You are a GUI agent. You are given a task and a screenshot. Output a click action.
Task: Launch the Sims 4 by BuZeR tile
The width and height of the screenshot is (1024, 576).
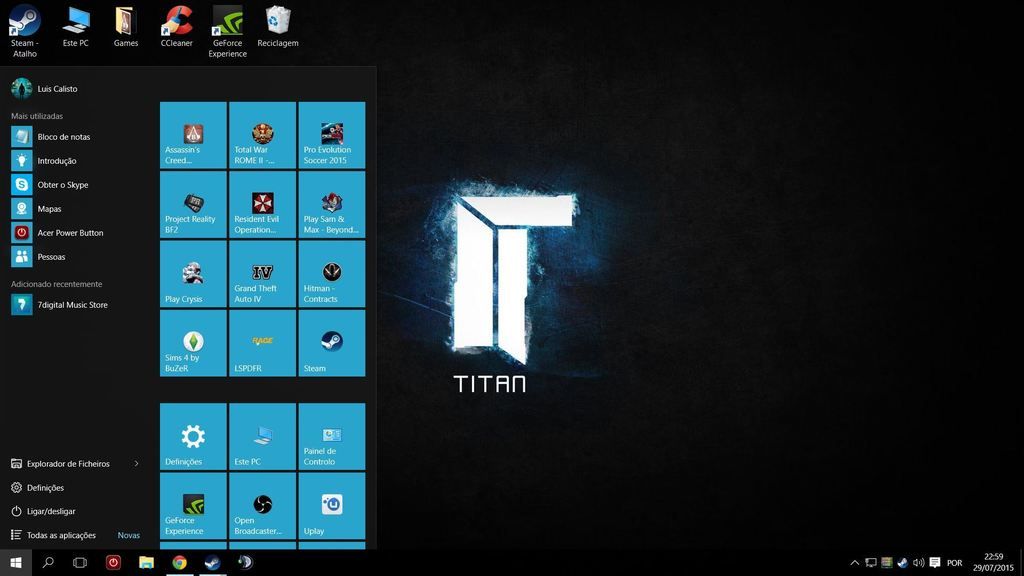coord(193,343)
